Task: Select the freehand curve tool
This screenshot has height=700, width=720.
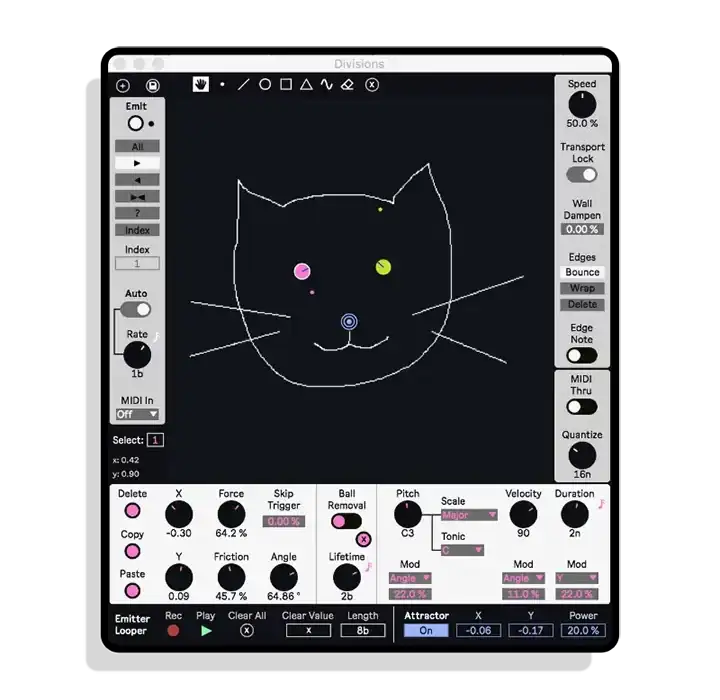Action: 327,85
